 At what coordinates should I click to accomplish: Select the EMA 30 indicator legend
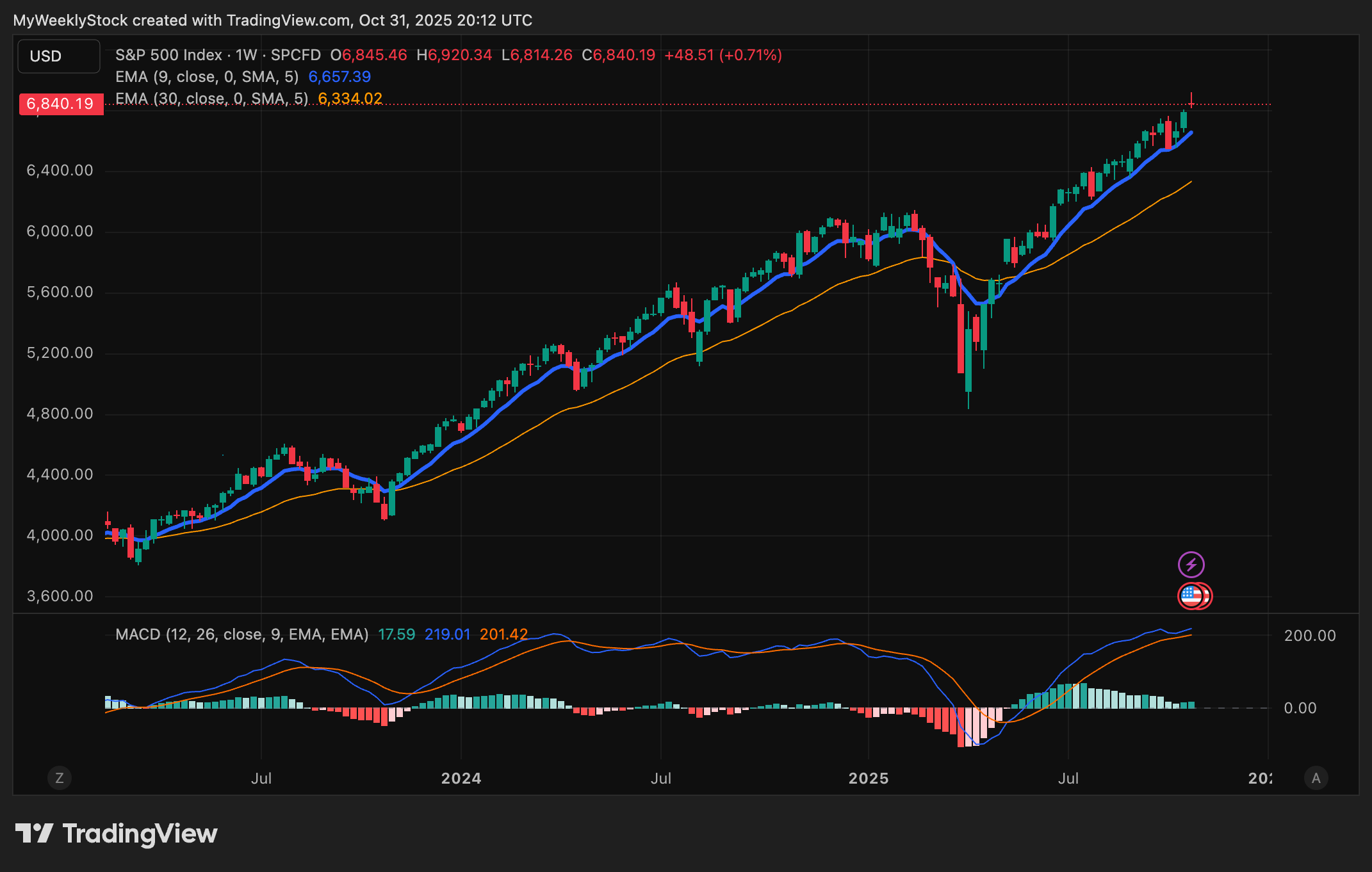211,99
